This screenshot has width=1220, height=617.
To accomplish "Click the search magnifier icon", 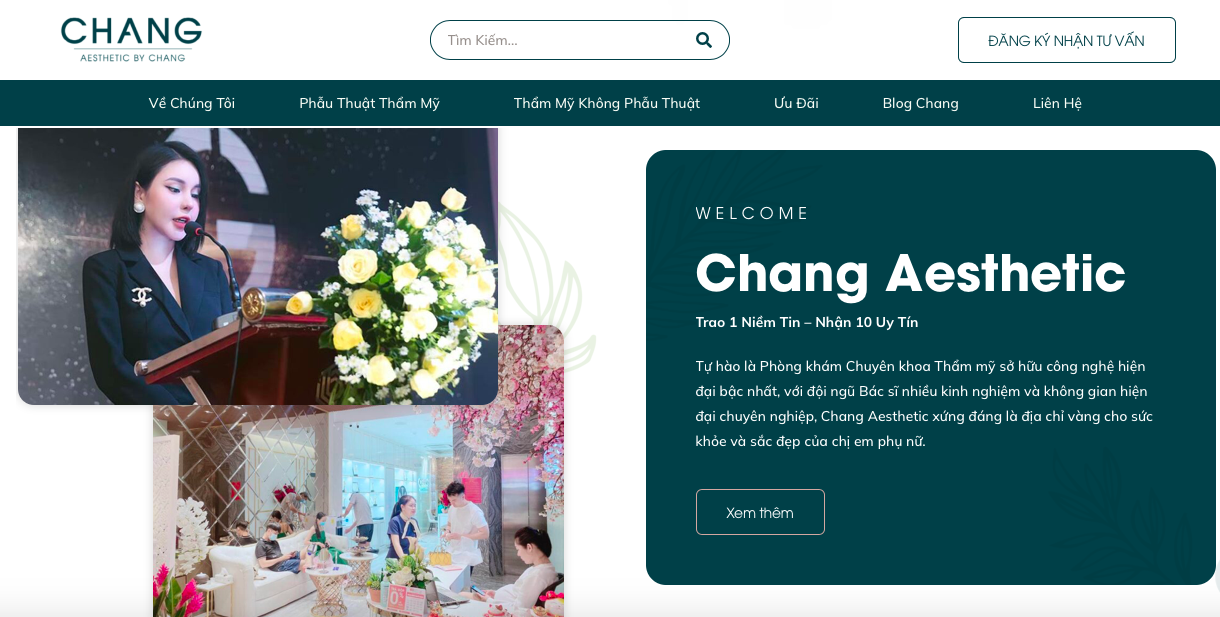I will coord(703,40).
